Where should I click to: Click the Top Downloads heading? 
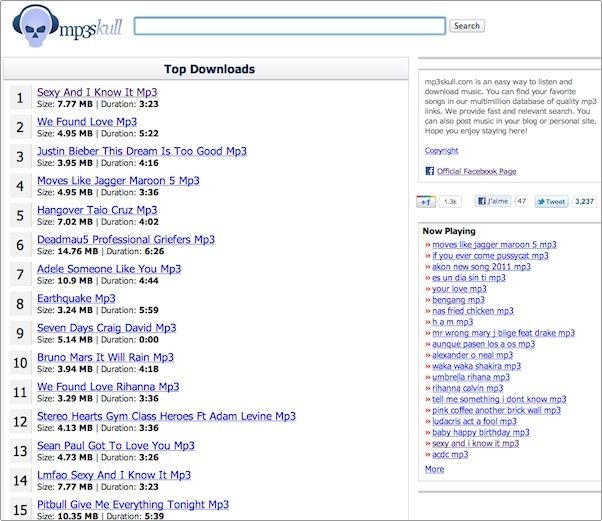click(x=210, y=69)
